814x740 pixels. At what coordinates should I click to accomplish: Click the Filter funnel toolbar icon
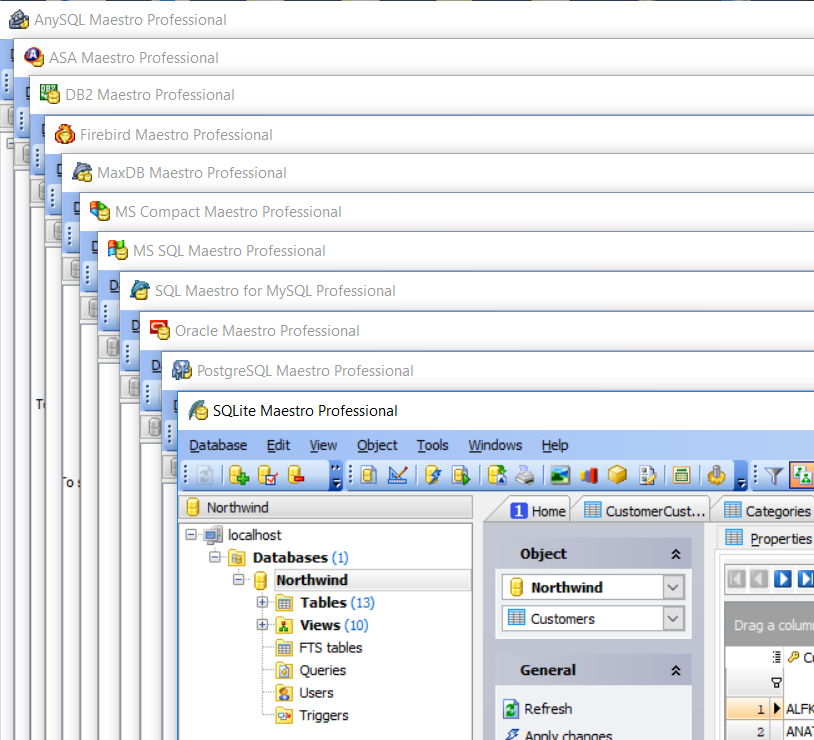point(774,475)
